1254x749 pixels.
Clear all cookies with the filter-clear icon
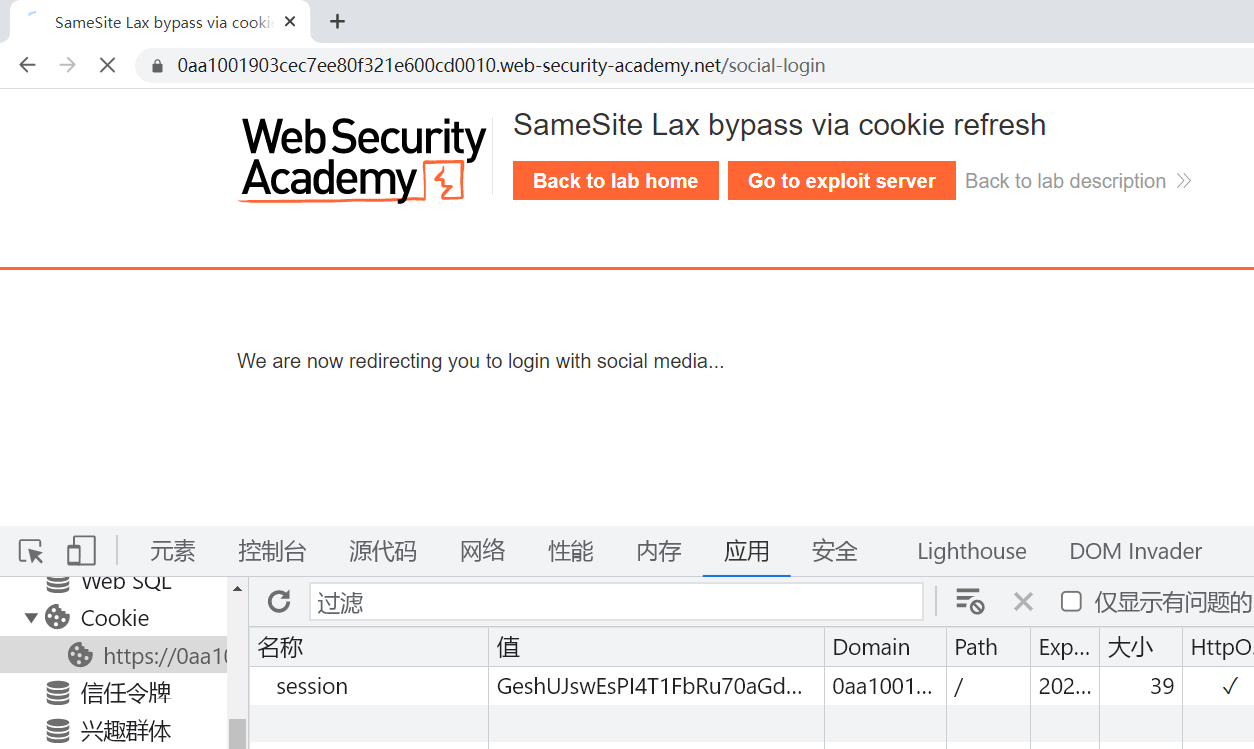[969, 601]
